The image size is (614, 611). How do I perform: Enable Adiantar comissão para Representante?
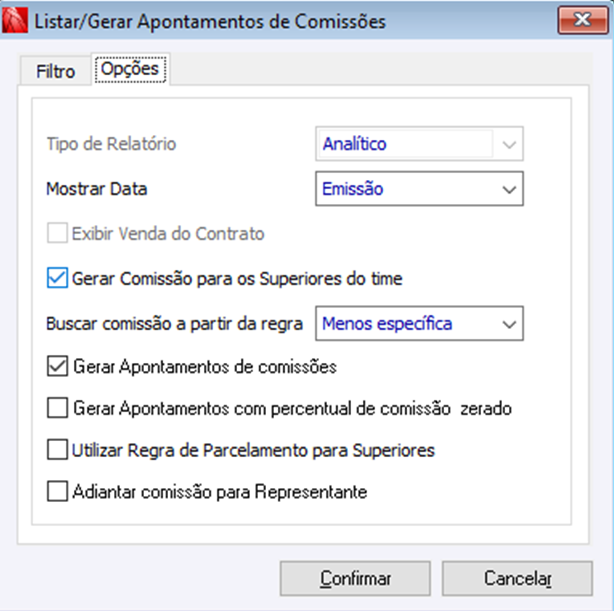tap(57, 492)
